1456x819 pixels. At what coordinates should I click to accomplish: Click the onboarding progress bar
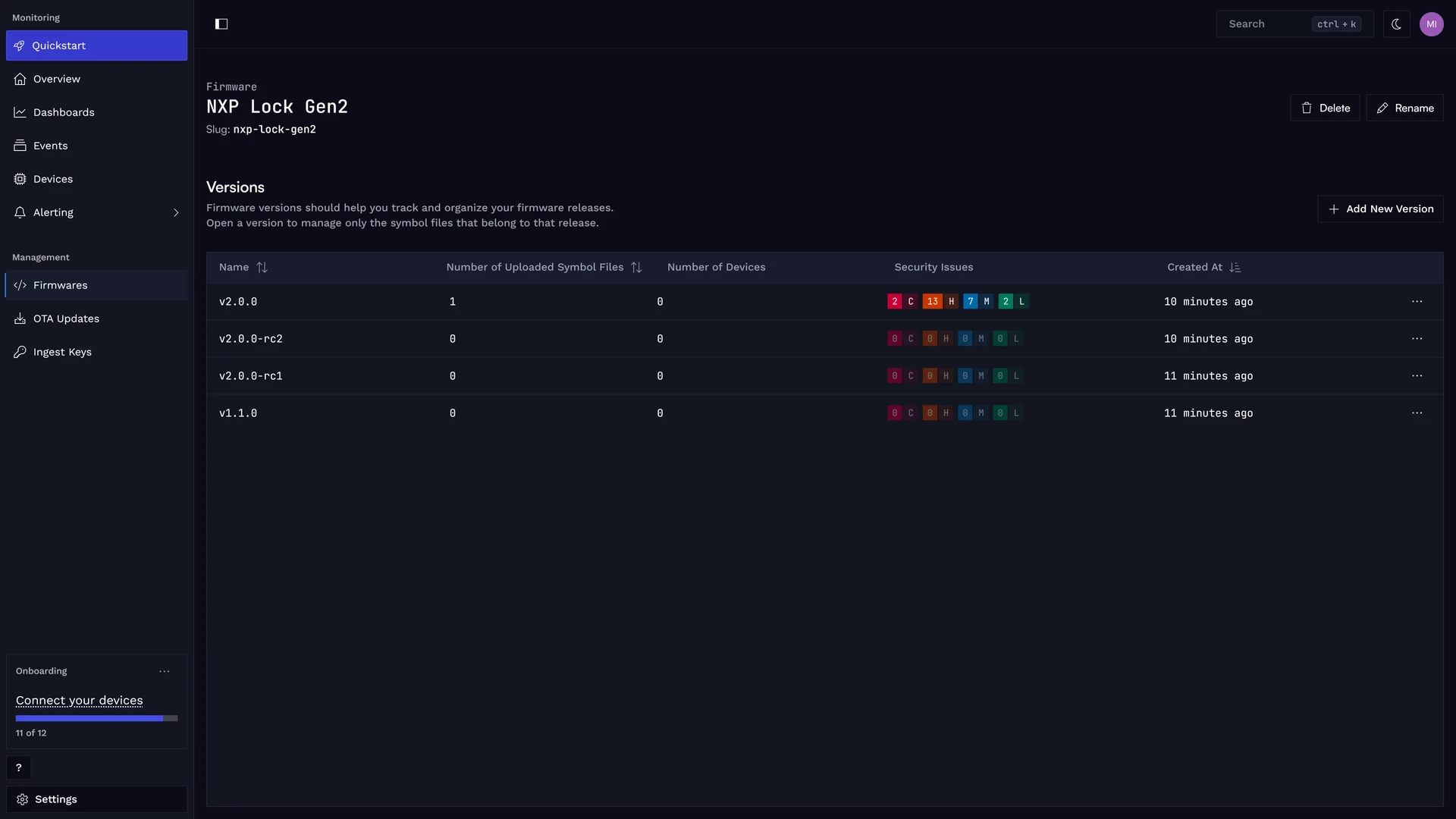click(x=96, y=718)
